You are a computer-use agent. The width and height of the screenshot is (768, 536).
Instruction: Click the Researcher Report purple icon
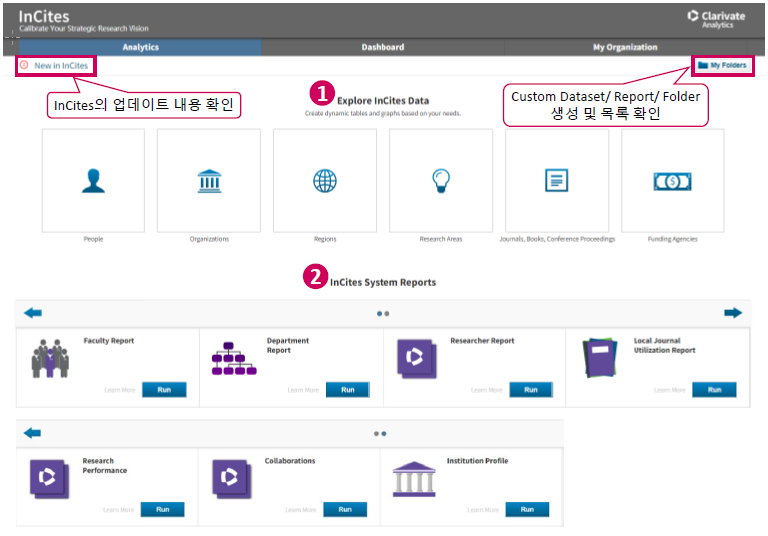point(417,359)
